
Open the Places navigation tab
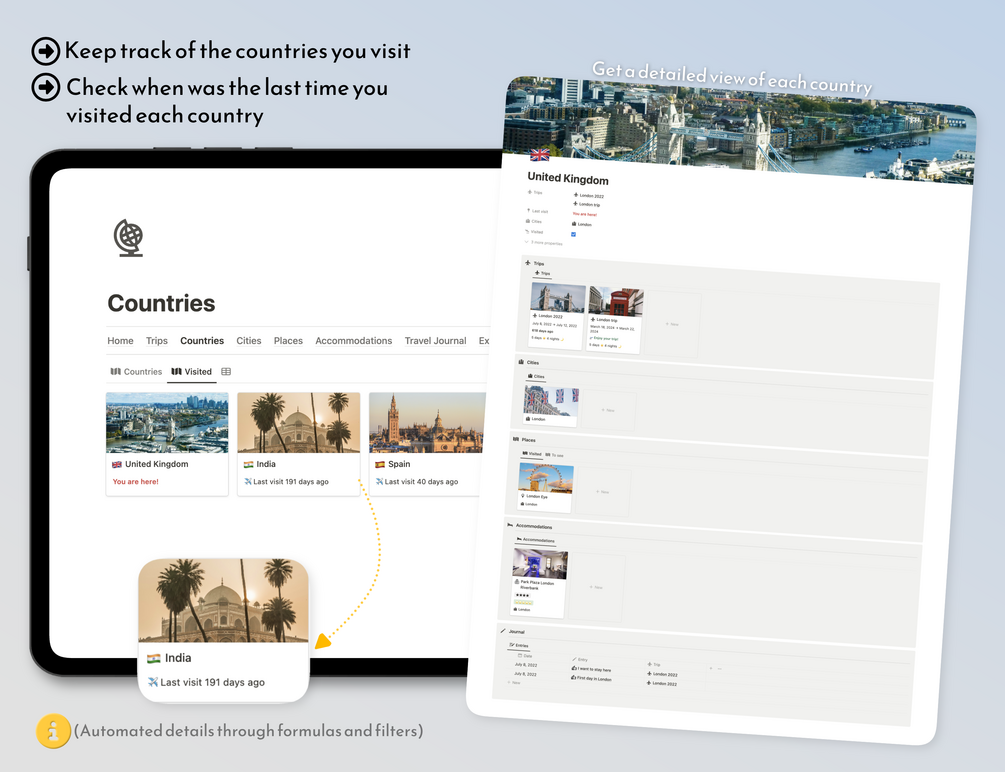(x=288, y=340)
